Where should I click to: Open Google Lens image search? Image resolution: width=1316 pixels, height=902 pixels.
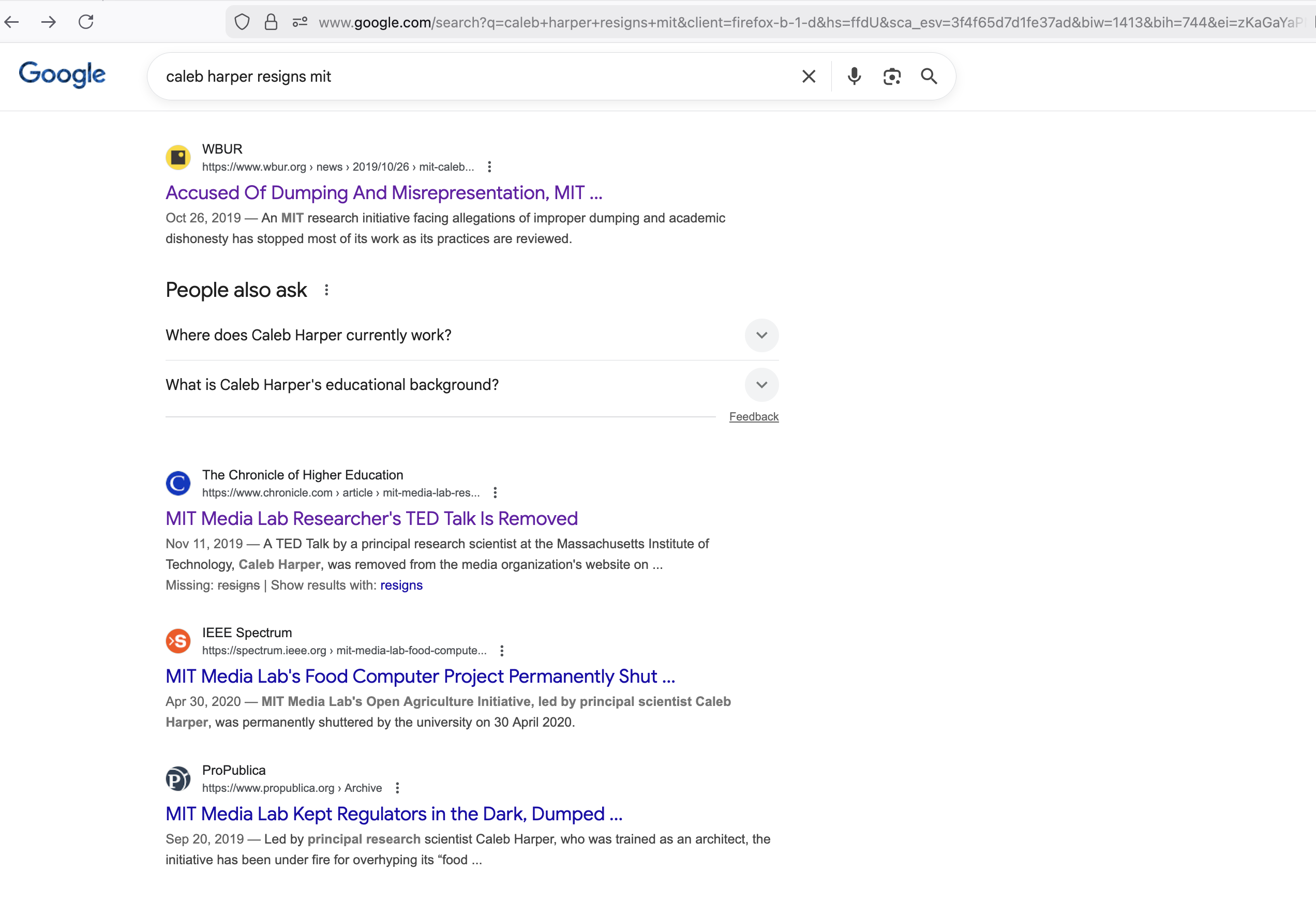pos(892,77)
